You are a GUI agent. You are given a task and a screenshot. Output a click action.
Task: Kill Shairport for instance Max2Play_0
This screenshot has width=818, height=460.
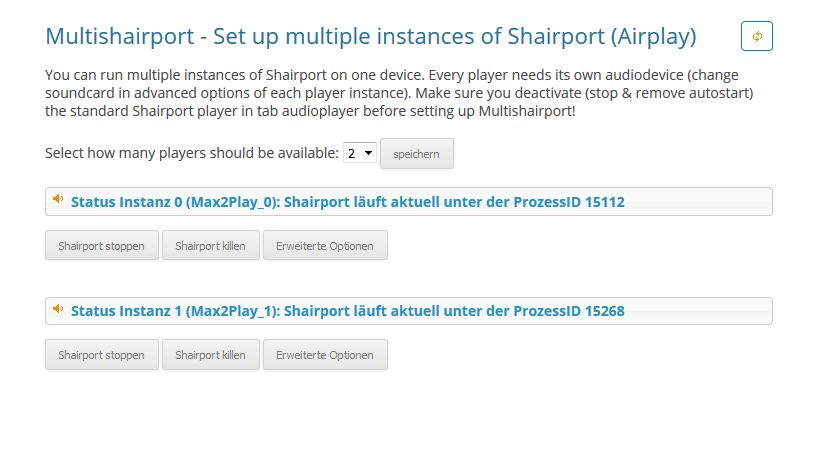coord(210,246)
